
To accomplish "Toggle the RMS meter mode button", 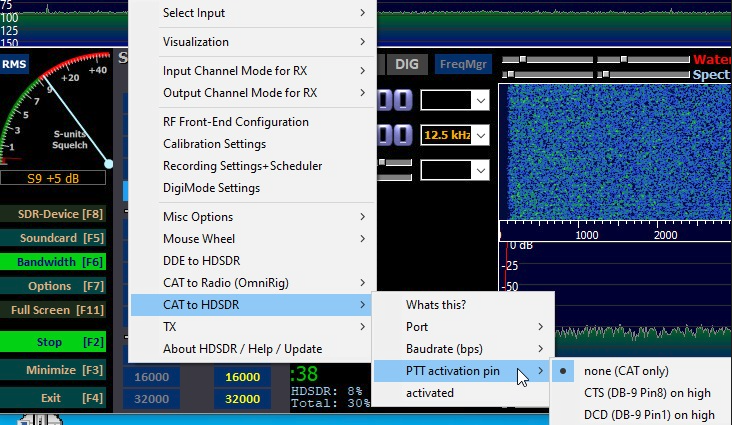I will click(x=14, y=64).
